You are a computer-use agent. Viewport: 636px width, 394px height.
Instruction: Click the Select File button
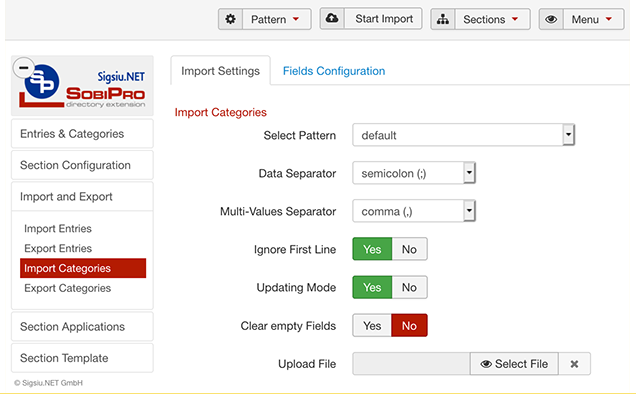(514, 364)
